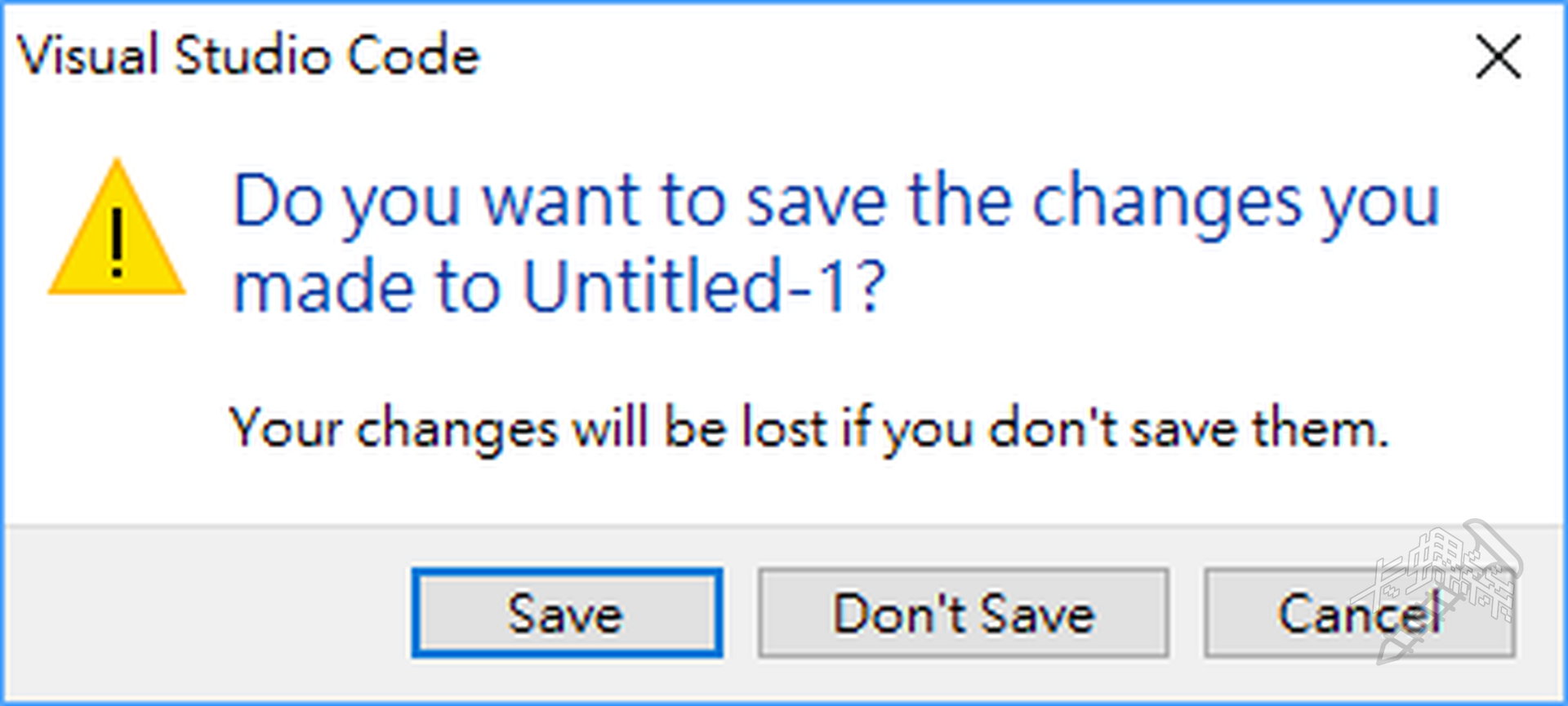Click the Save button
This screenshot has height=706, width=1568.
click(567, 613)
